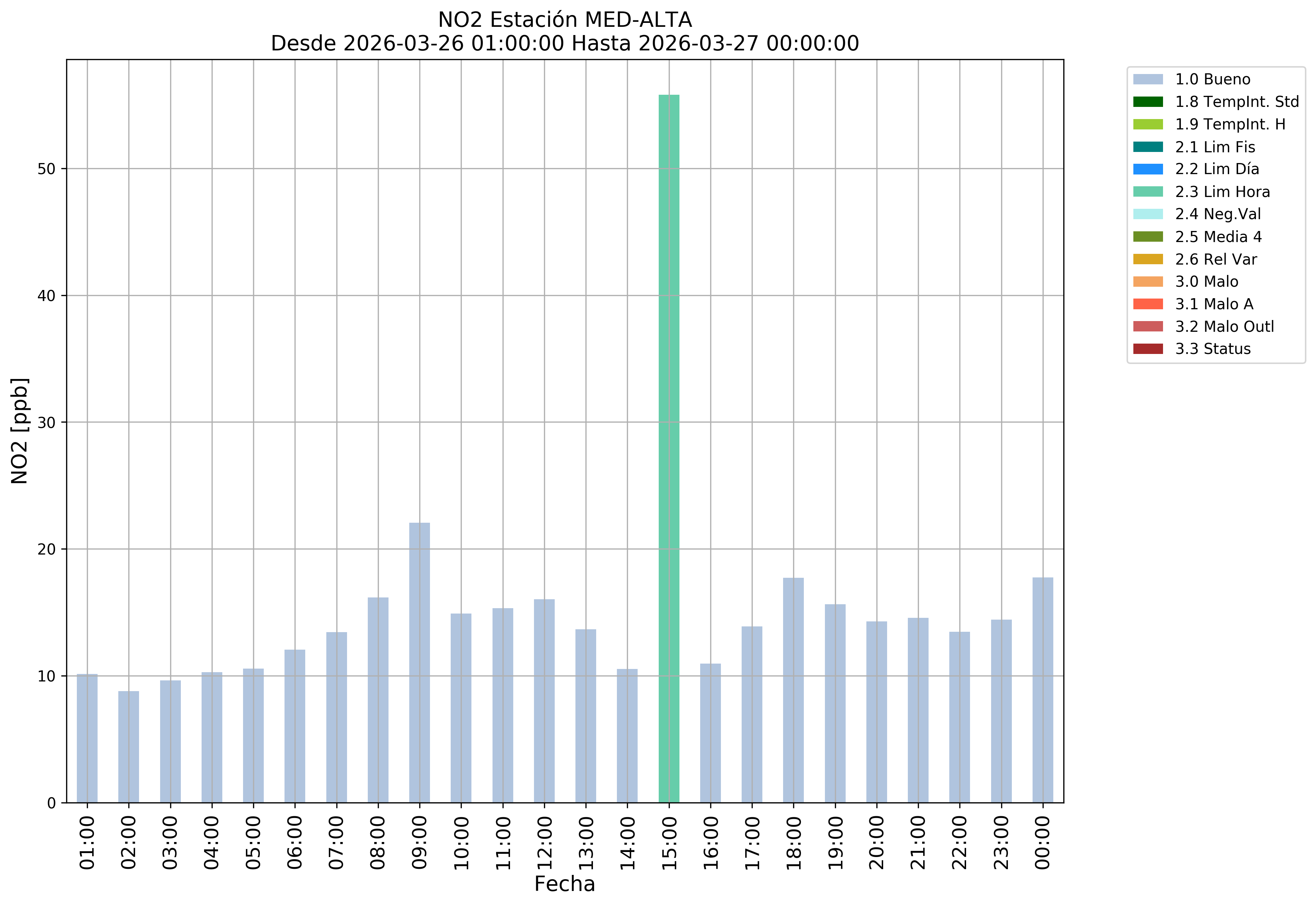
Task: Click the tall green bar at 15:00
Action: click(668, 448)
